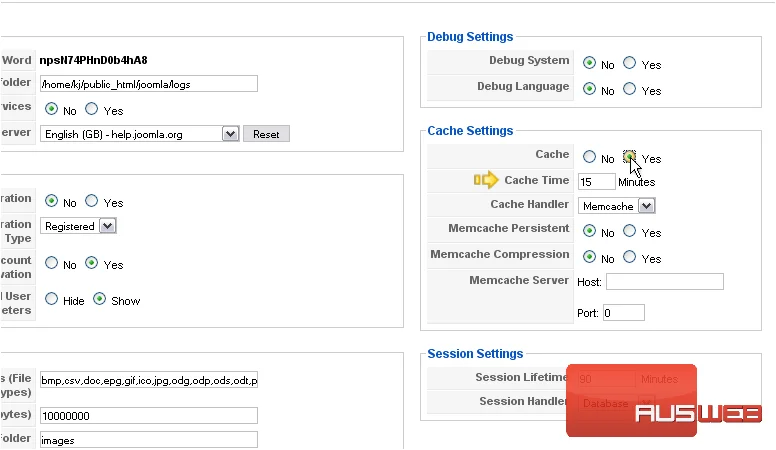Click the allowed file extensions text field
This screenshot has height=450, width=776.
pyautogui.click(x=149, y=380)
